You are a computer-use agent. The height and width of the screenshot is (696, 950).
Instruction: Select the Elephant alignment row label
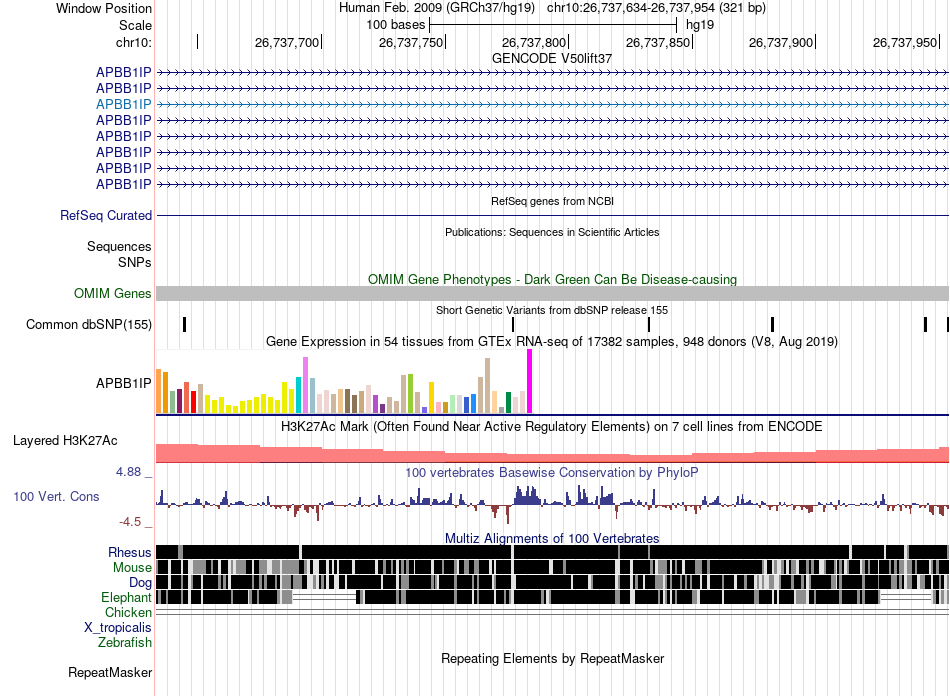[x=126, y=598]
